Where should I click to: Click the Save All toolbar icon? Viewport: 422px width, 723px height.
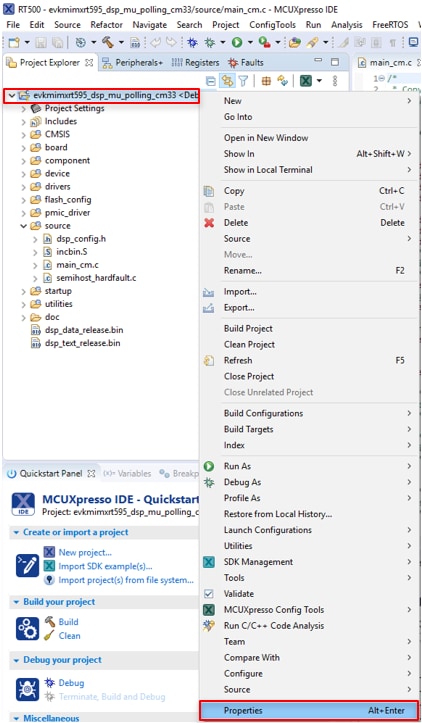point(57,42)
